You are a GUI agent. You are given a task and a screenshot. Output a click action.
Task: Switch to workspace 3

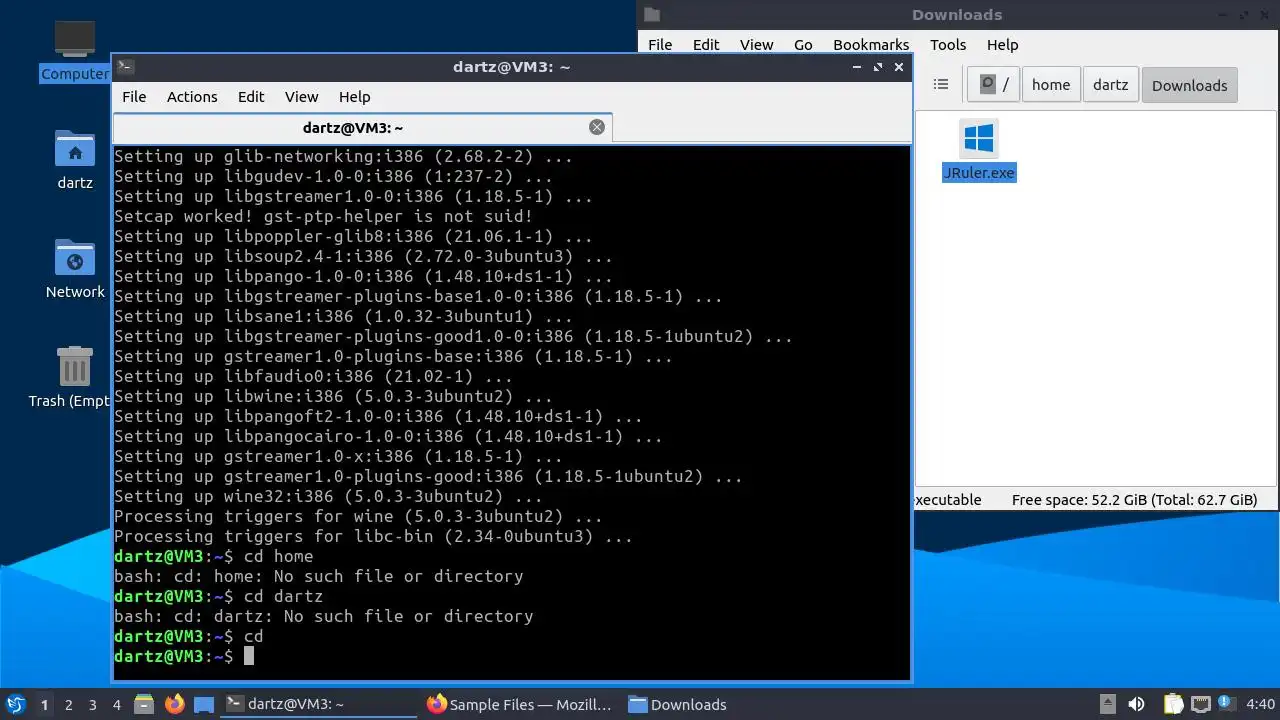(92, 704)
